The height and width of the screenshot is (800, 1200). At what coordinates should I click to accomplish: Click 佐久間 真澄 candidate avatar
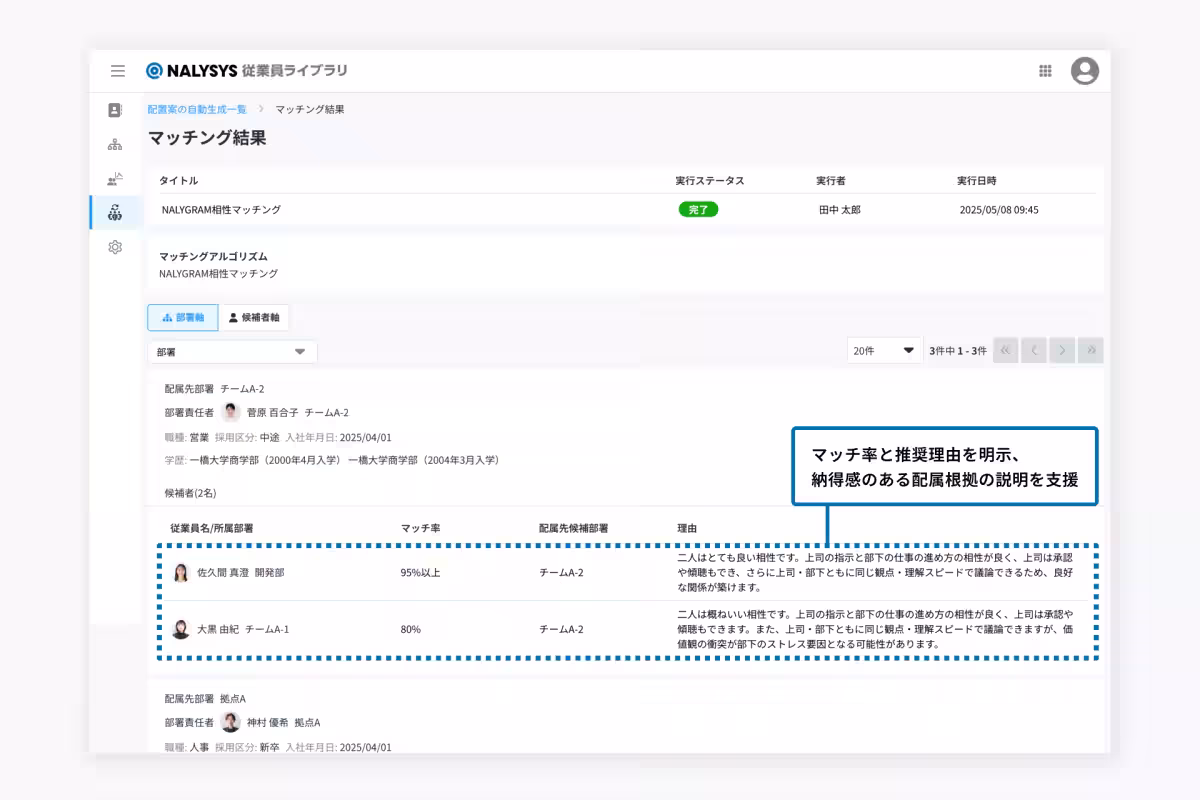(181, 573)
